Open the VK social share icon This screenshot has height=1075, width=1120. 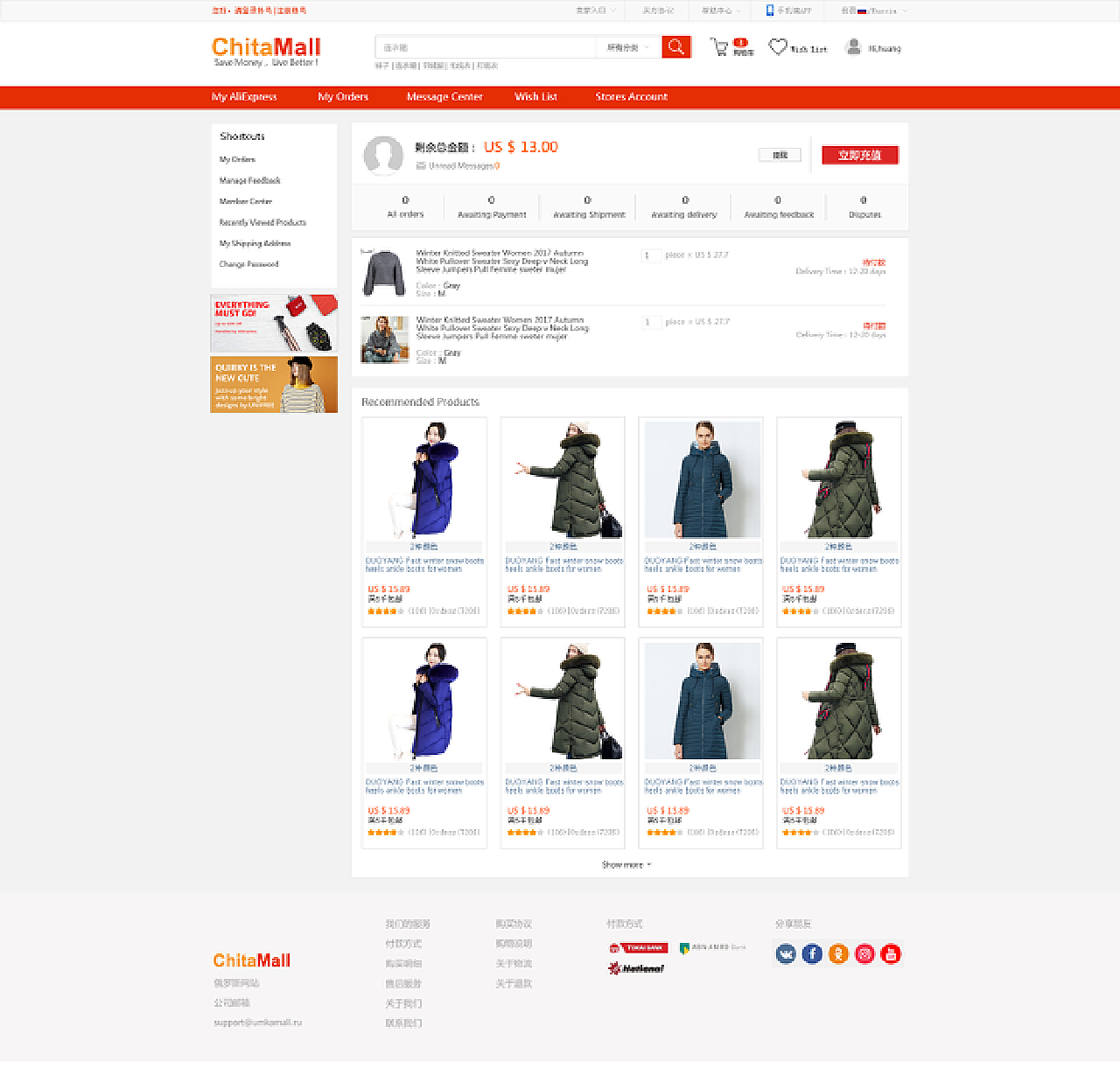[786, 953]
